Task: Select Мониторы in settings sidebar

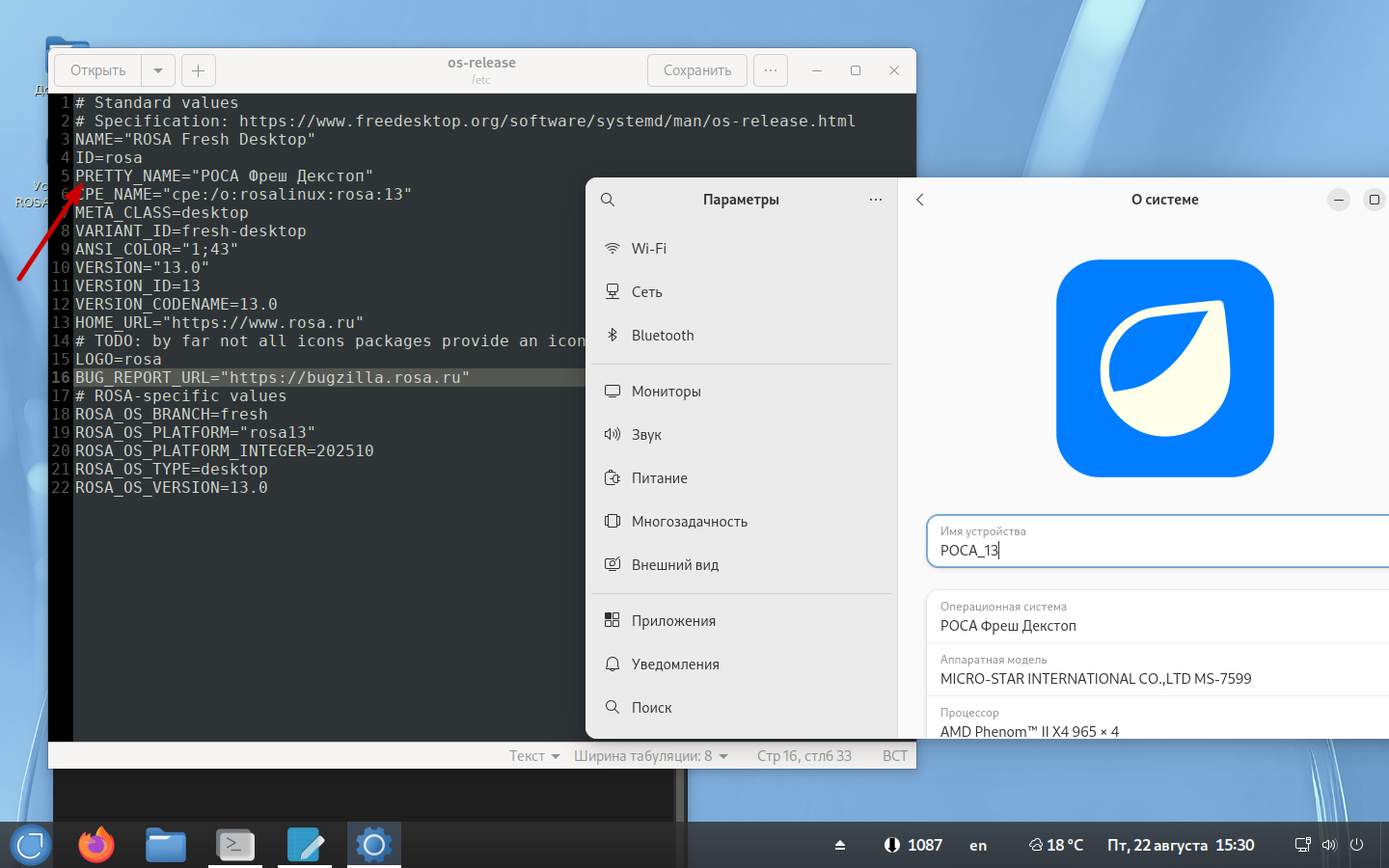Action: 666,392
